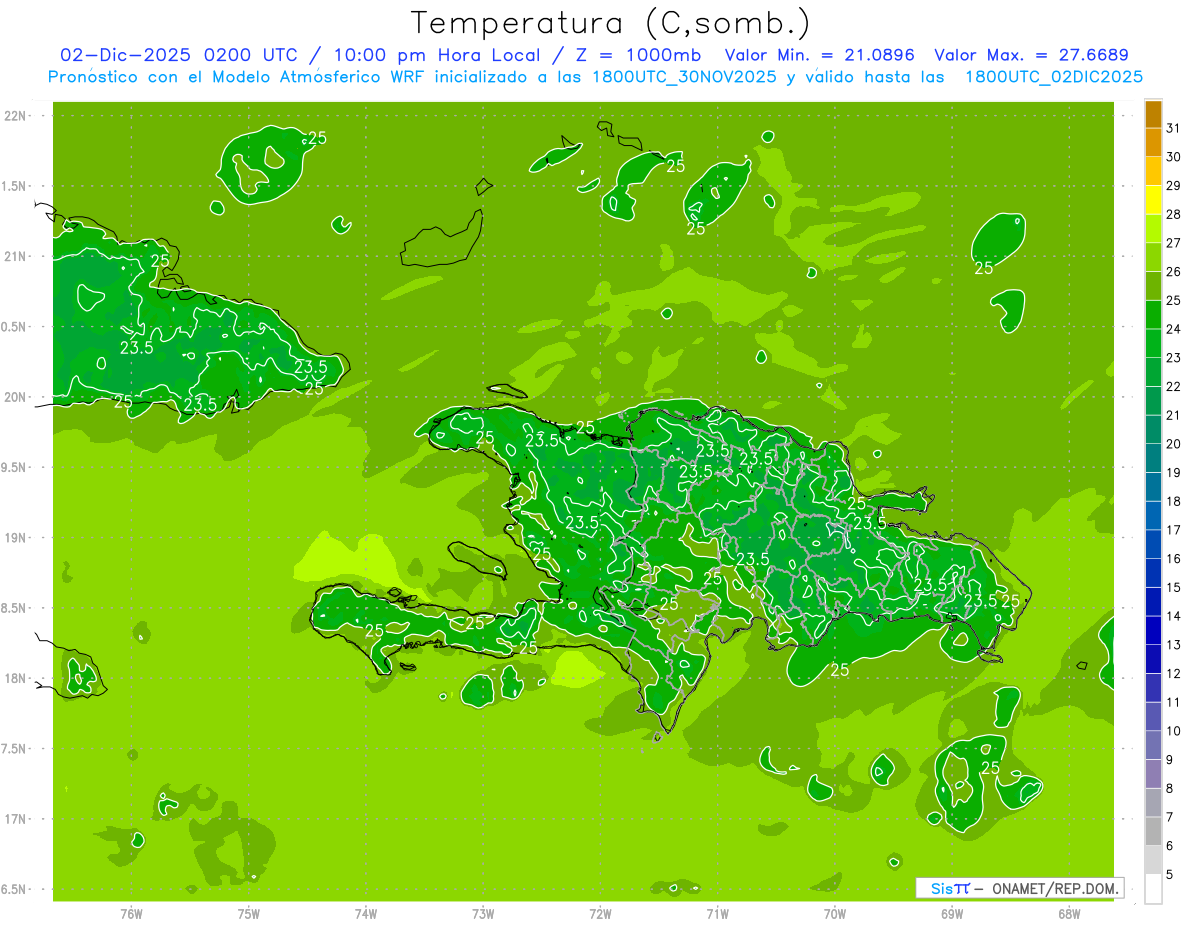Click the 69W longitude axis label
Image resolution: width=1200 pixels, height=927 pixels.
tap(952, 914)
